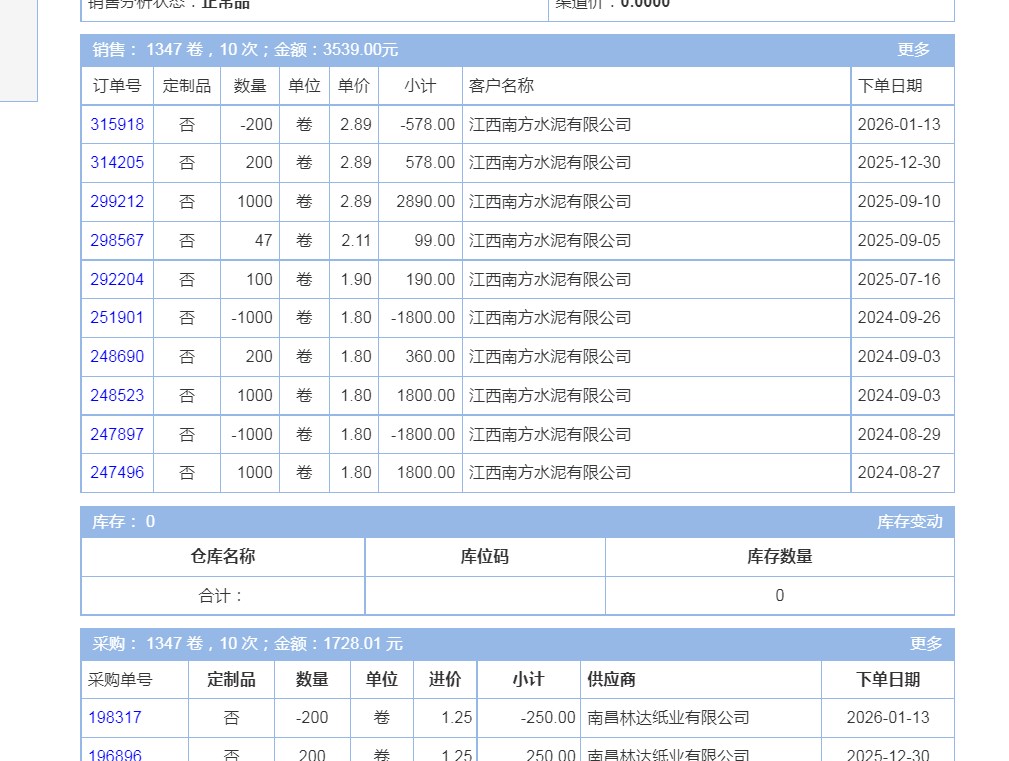The width and height of the screenshot is (1009, 761).
Task: Open sales order 247897
Action: (x=117, y=435)
